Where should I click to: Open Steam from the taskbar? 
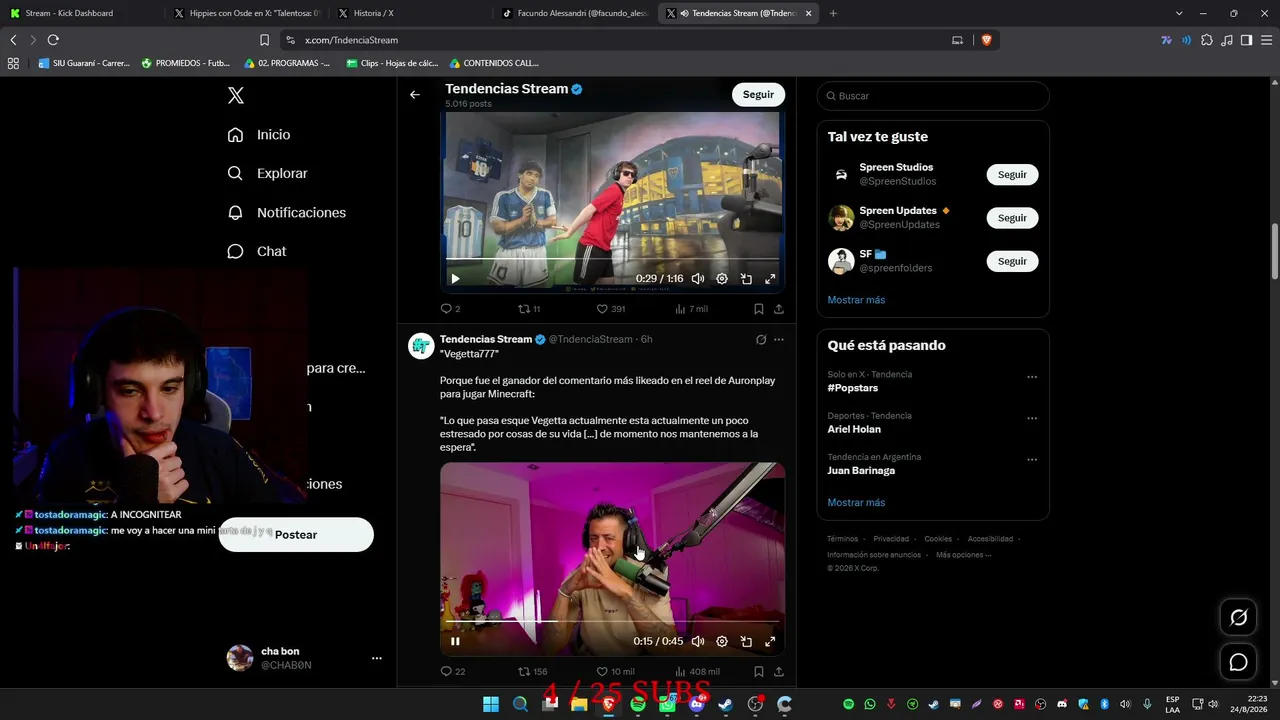tap(725, 704)
